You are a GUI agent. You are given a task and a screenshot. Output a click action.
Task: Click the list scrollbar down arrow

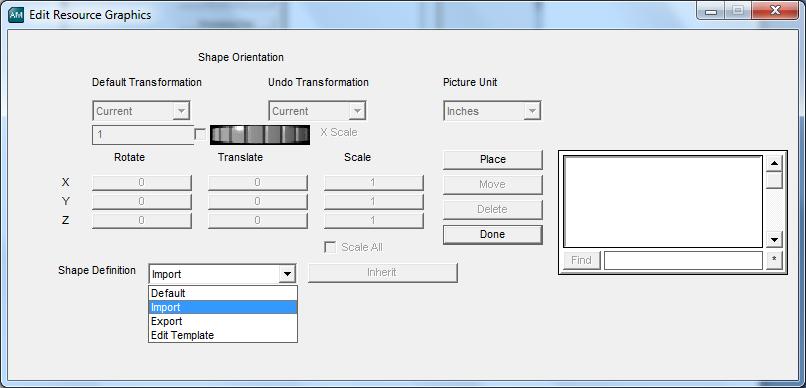click(x=774, y=239)
